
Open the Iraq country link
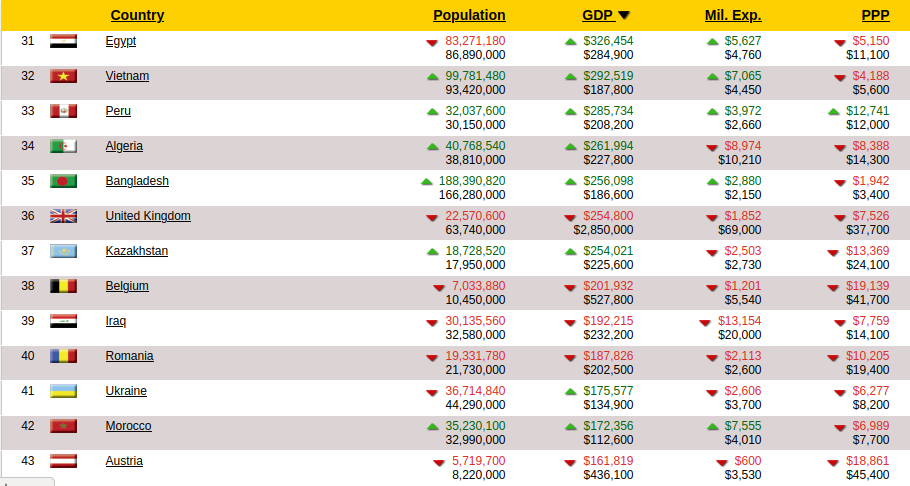(x=116, y=321)
